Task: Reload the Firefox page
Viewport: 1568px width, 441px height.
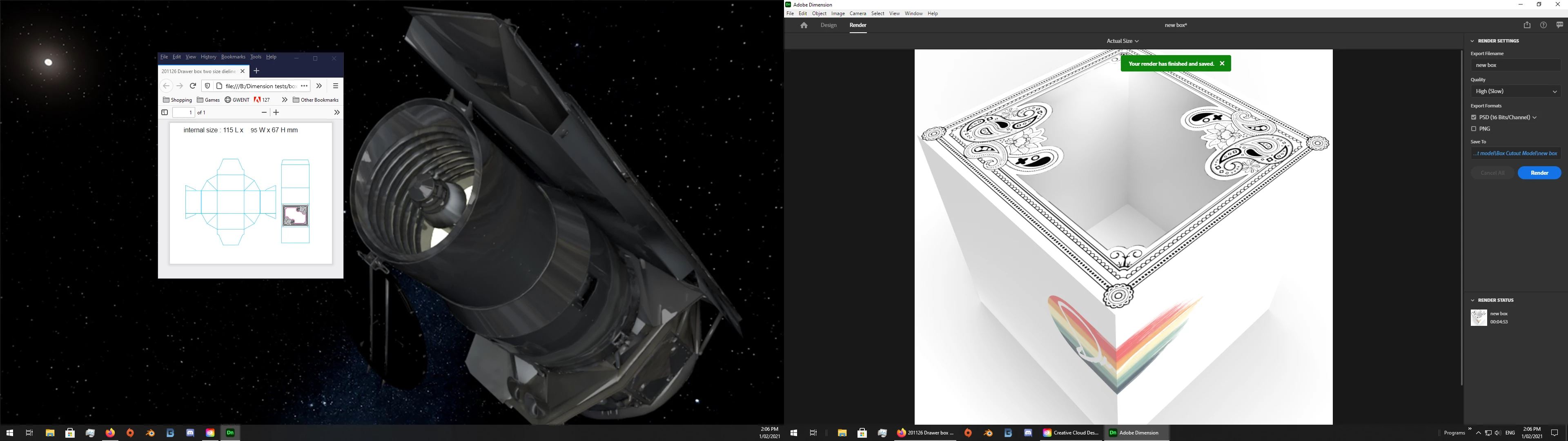Action: tap(193, 86)
